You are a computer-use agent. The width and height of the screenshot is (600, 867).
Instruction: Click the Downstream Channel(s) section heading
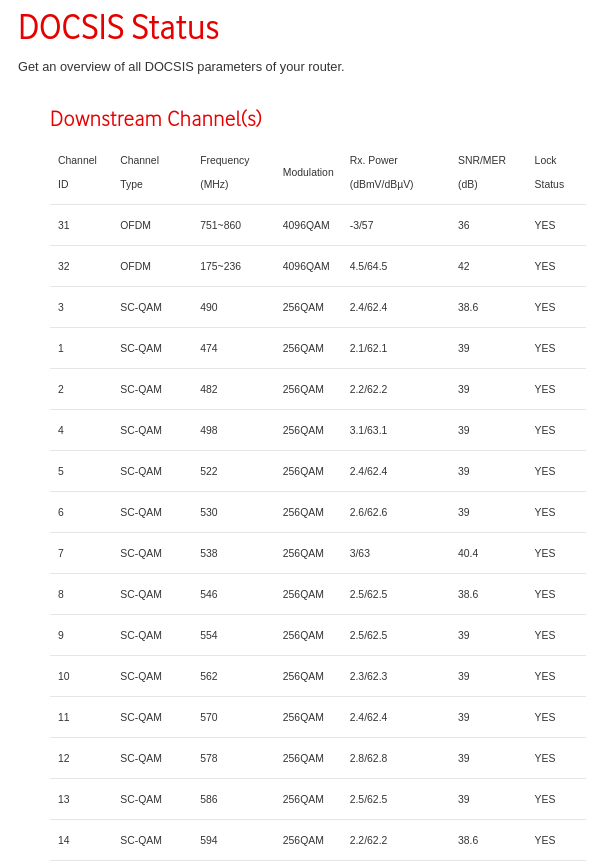click(x=156, y=119)
